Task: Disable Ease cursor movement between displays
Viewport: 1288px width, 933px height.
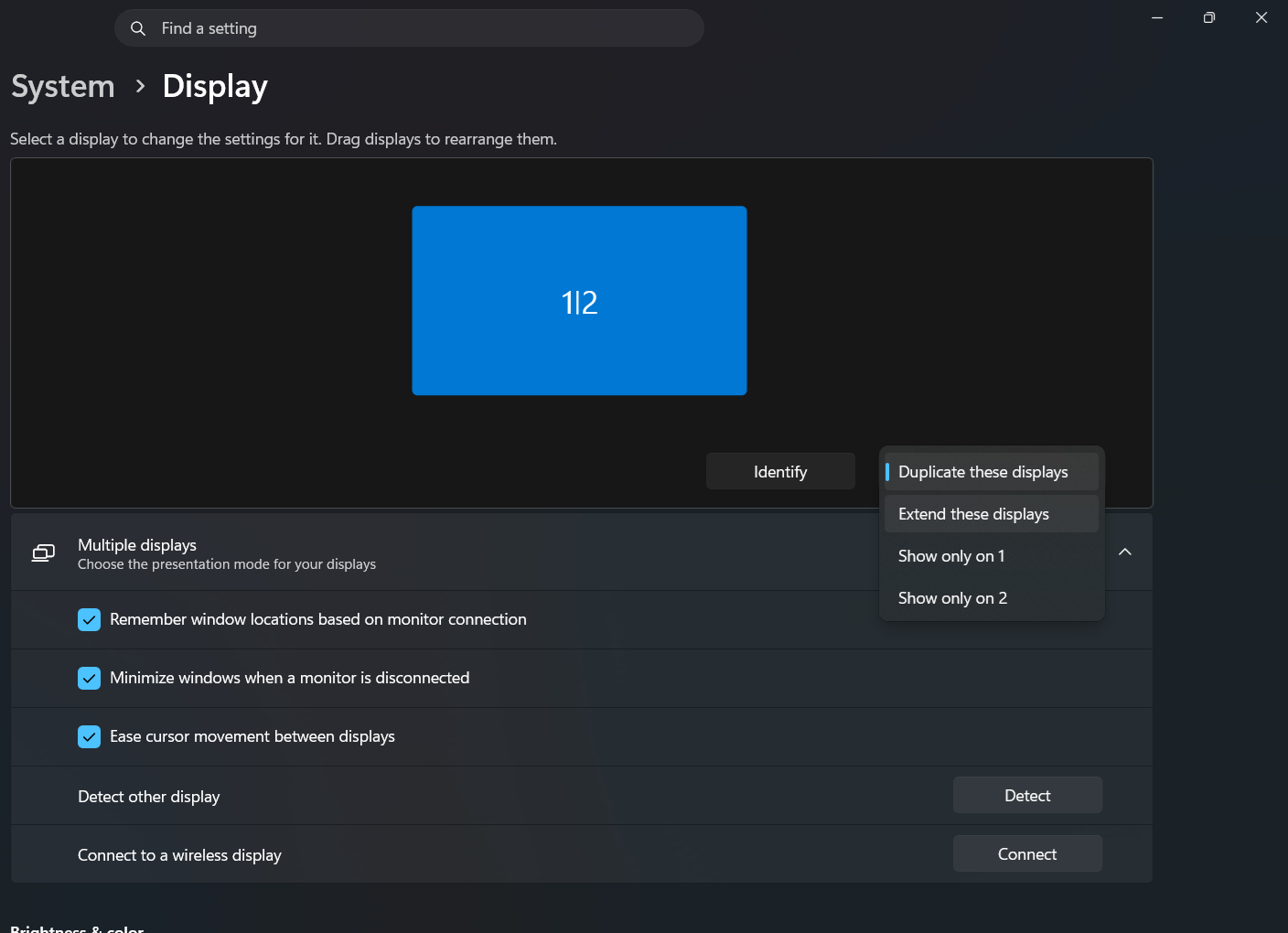Action: tap(89, 736)
